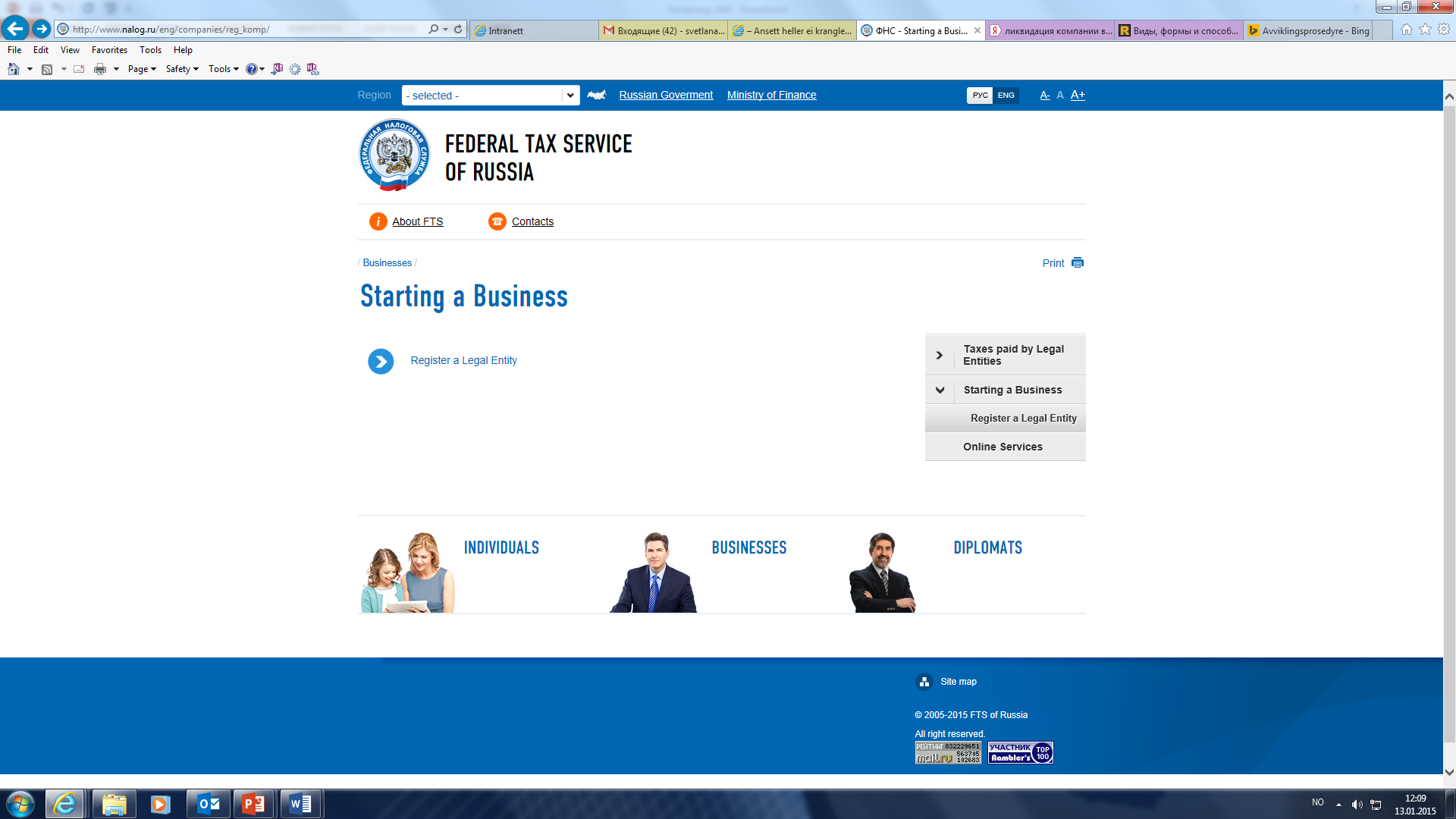Click the Online Services tree item
The image size is (1456, 819).
click(1003, 446)
